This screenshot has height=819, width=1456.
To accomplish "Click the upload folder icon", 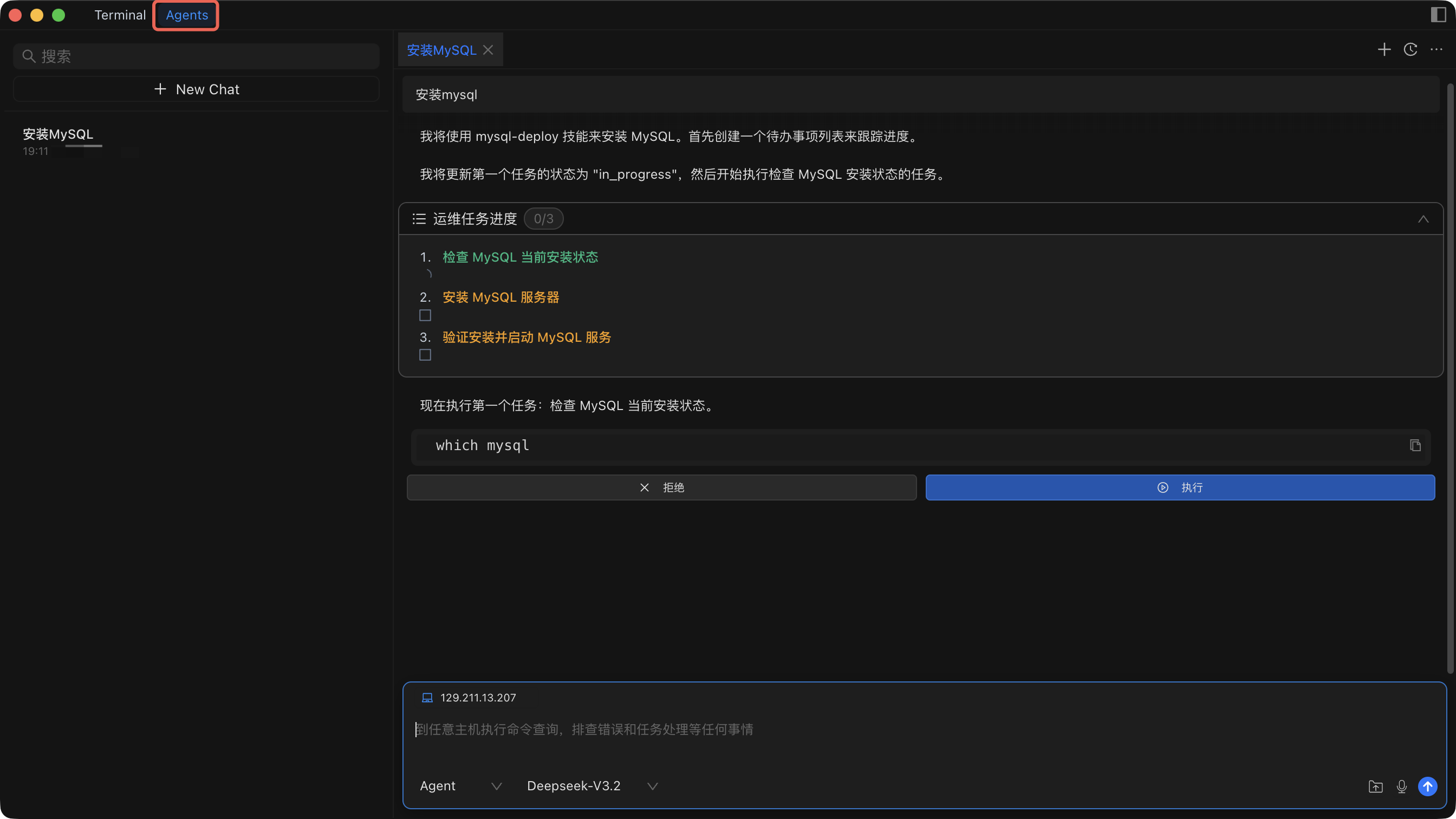I will point(1375,786).
